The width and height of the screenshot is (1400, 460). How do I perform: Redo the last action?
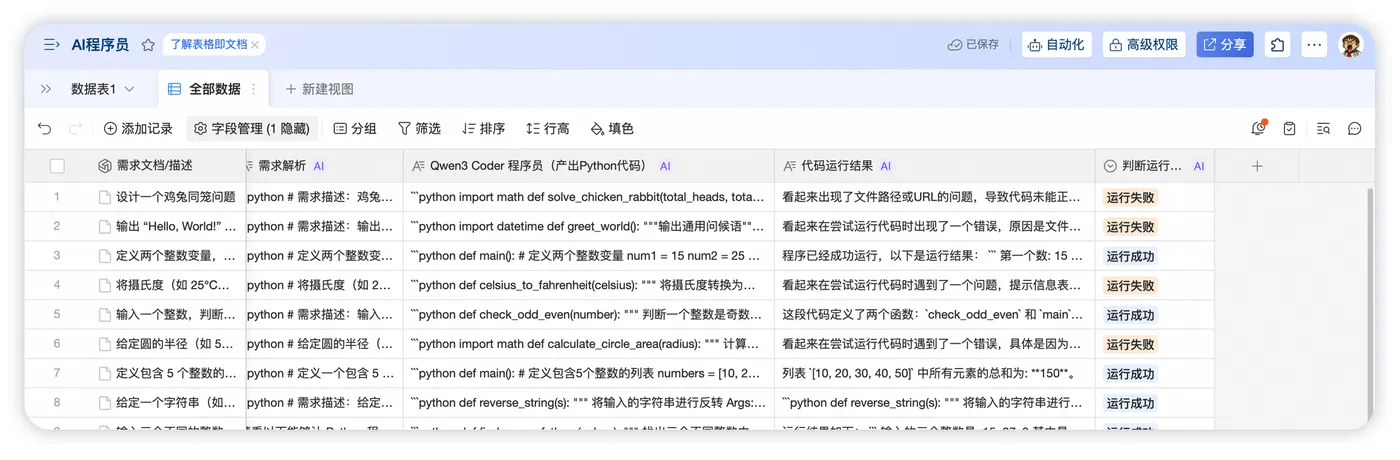[75, 129]
